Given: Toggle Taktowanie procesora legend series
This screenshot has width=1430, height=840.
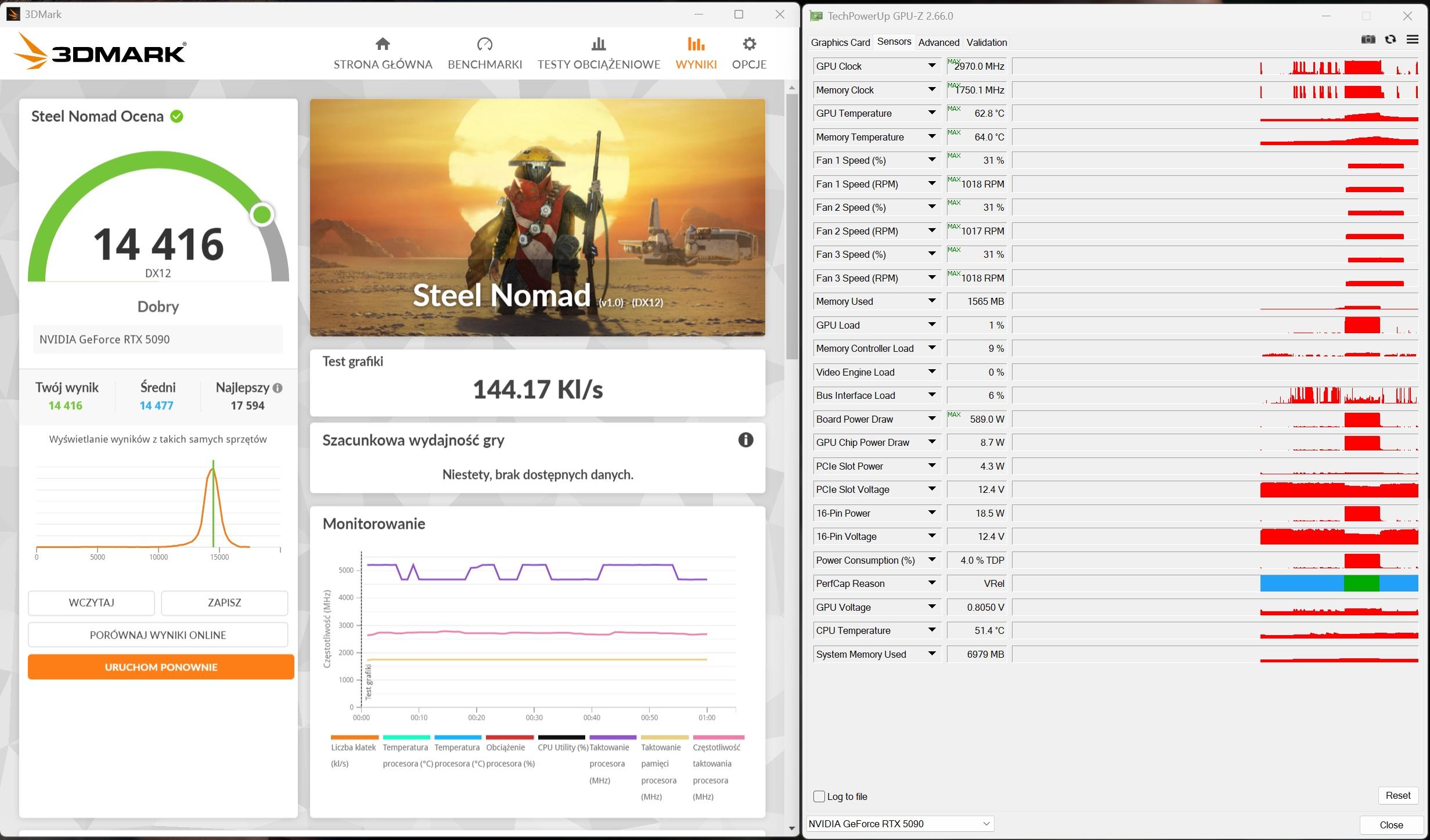Looking at the screenshot, I should coord(608,747).
